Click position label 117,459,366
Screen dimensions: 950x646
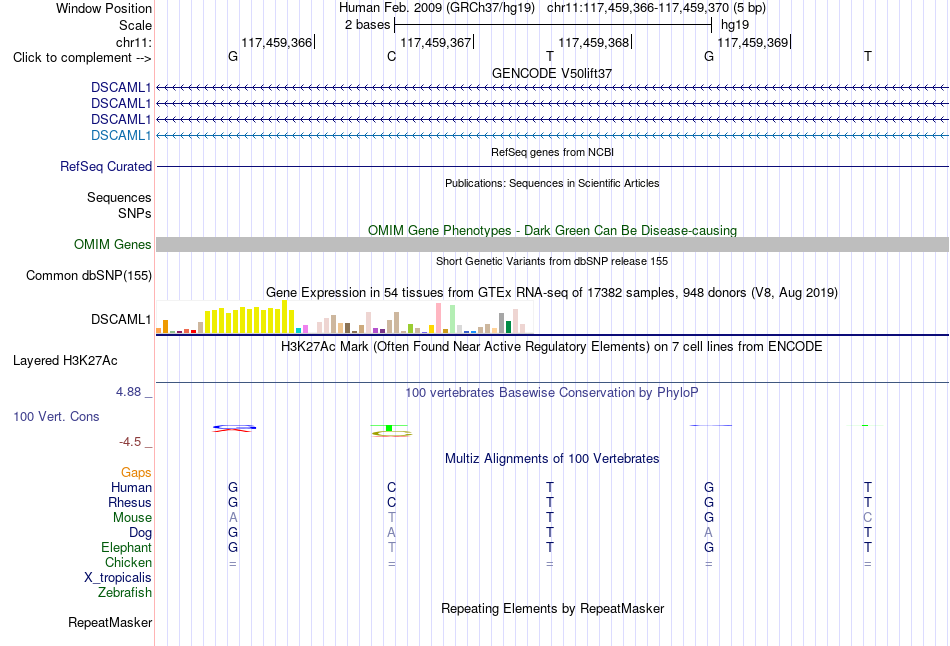coord(276,42)
